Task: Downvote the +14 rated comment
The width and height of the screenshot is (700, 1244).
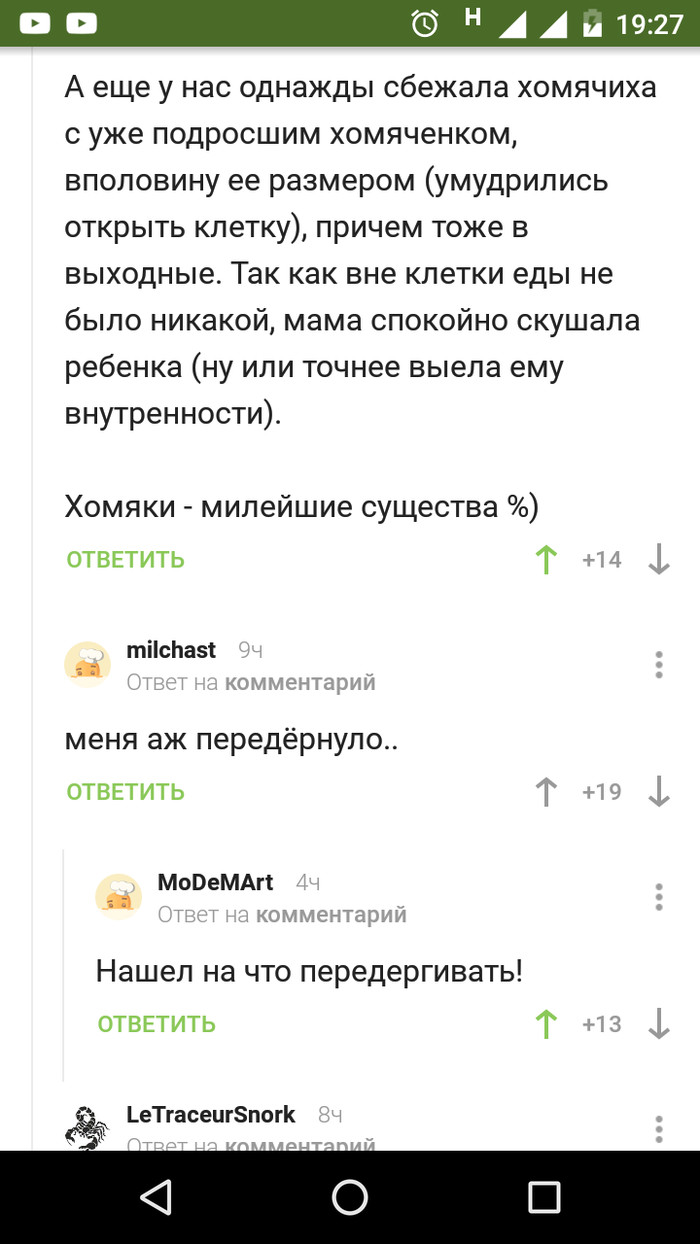Action: (659, 560)
